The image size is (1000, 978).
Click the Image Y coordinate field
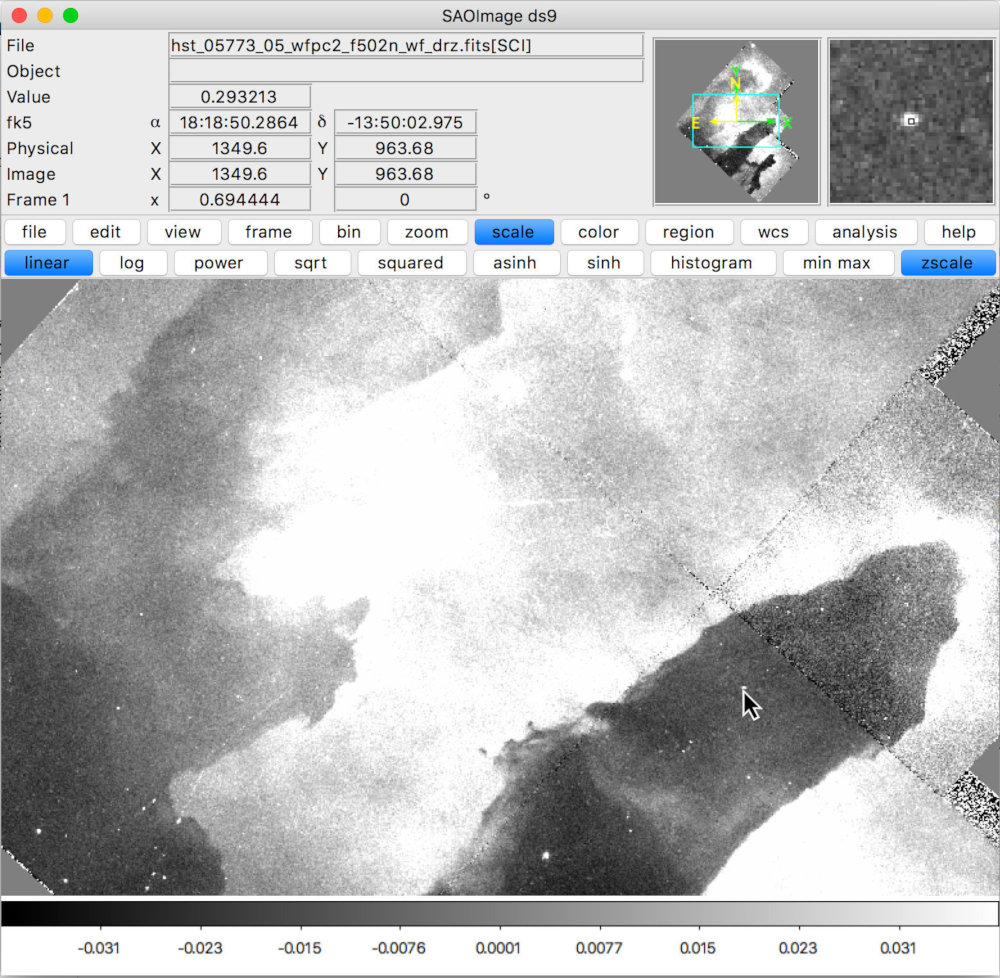tap(406, 173)
